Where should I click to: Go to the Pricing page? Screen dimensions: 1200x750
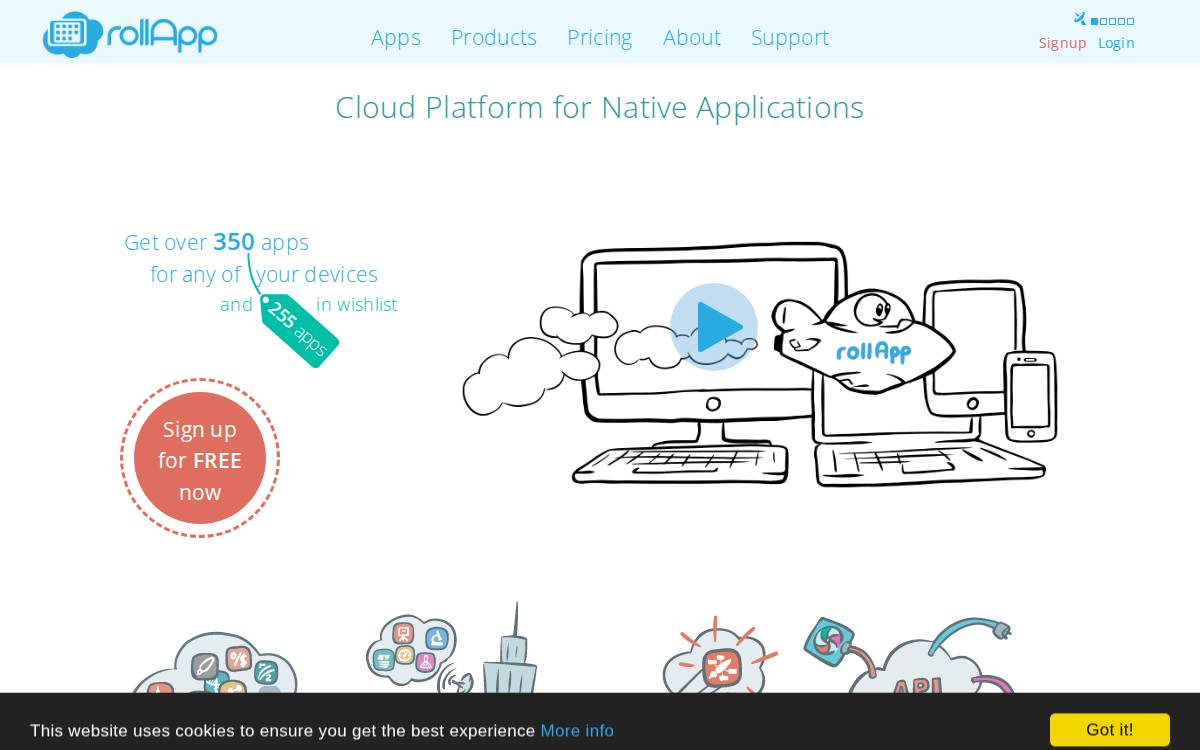point(600,37)
